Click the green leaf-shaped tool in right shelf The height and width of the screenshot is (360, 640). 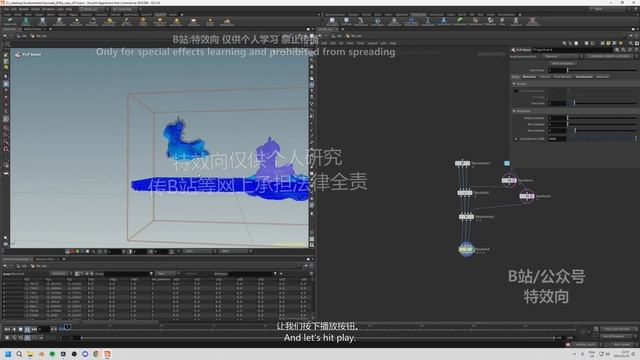460,20
